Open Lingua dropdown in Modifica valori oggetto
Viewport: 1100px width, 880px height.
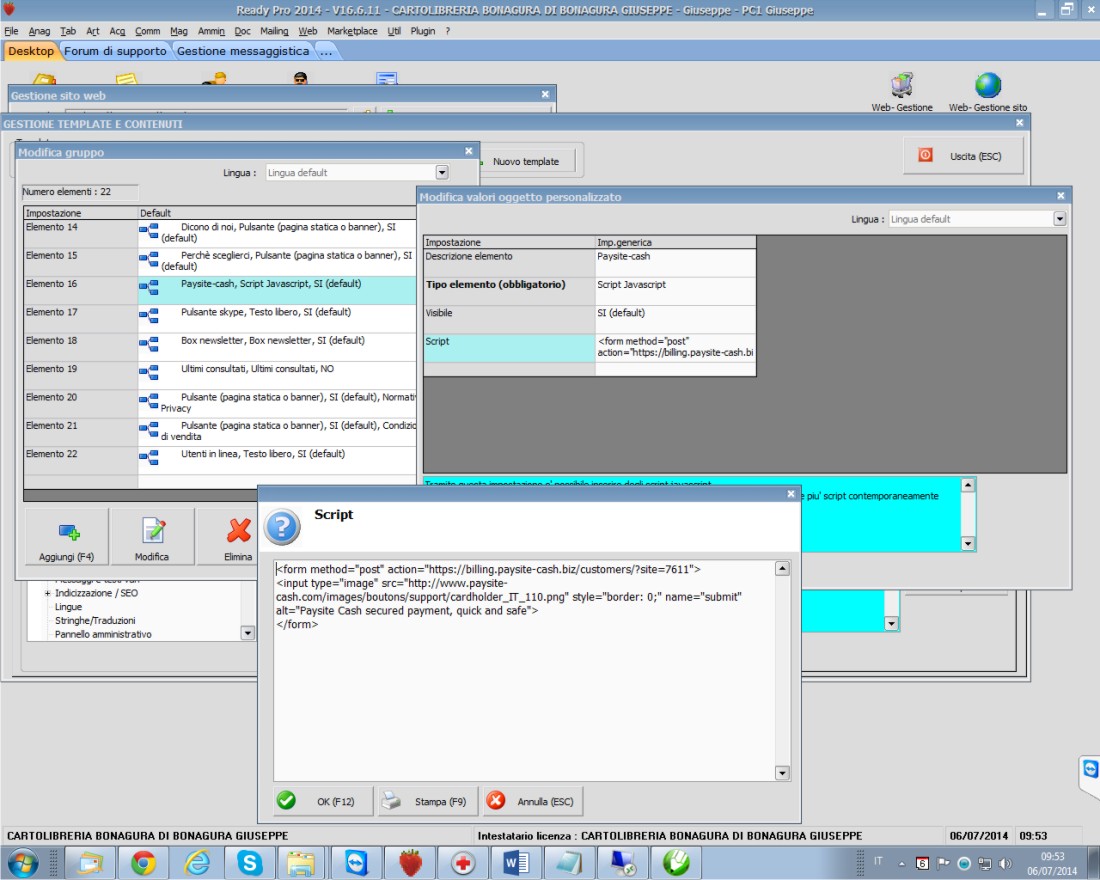(1060, 219)
